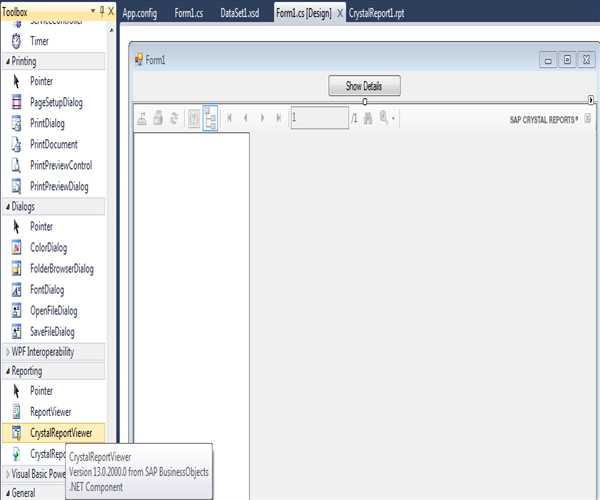Click the page number input field
600x500 pixels.
[318, 118]
